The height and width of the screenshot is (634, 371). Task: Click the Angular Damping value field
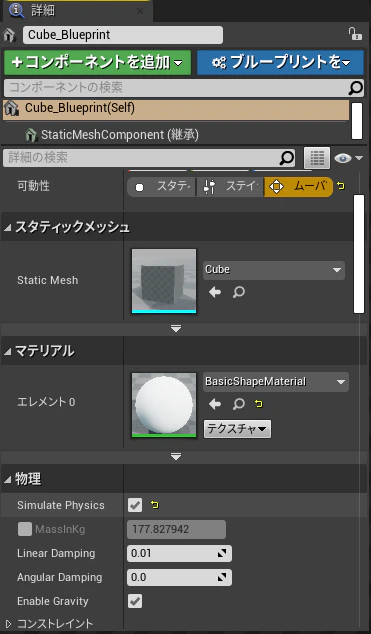point(179,577)
